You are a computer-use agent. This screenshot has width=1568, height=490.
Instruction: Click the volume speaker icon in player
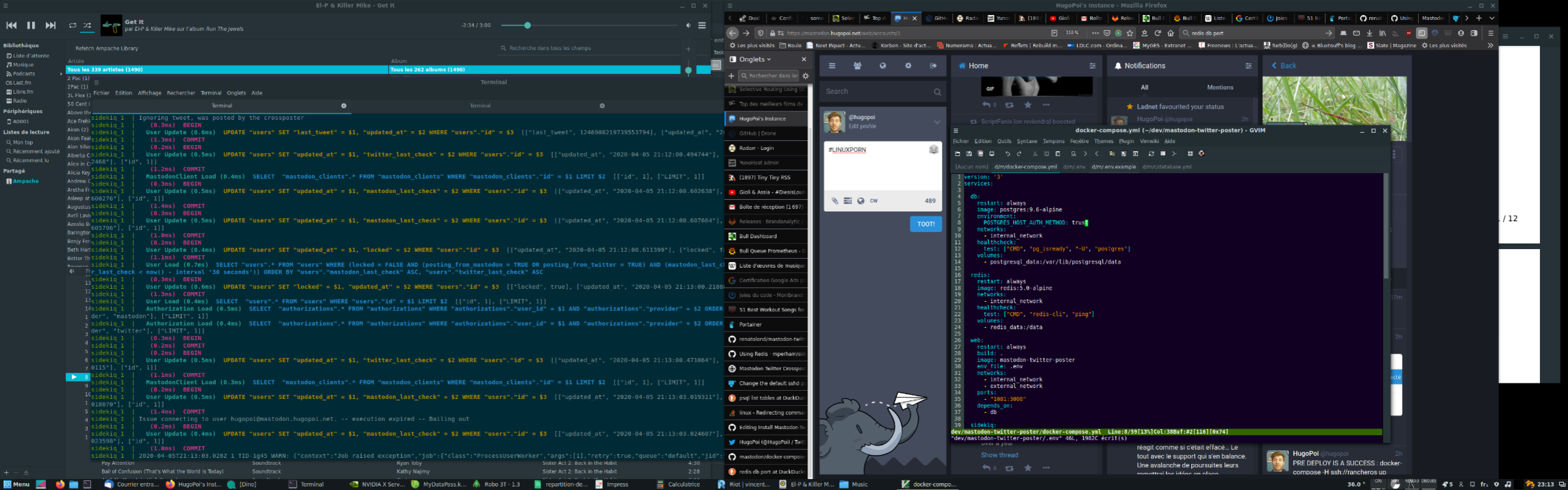pyautogui.click(x=688, y=25)
